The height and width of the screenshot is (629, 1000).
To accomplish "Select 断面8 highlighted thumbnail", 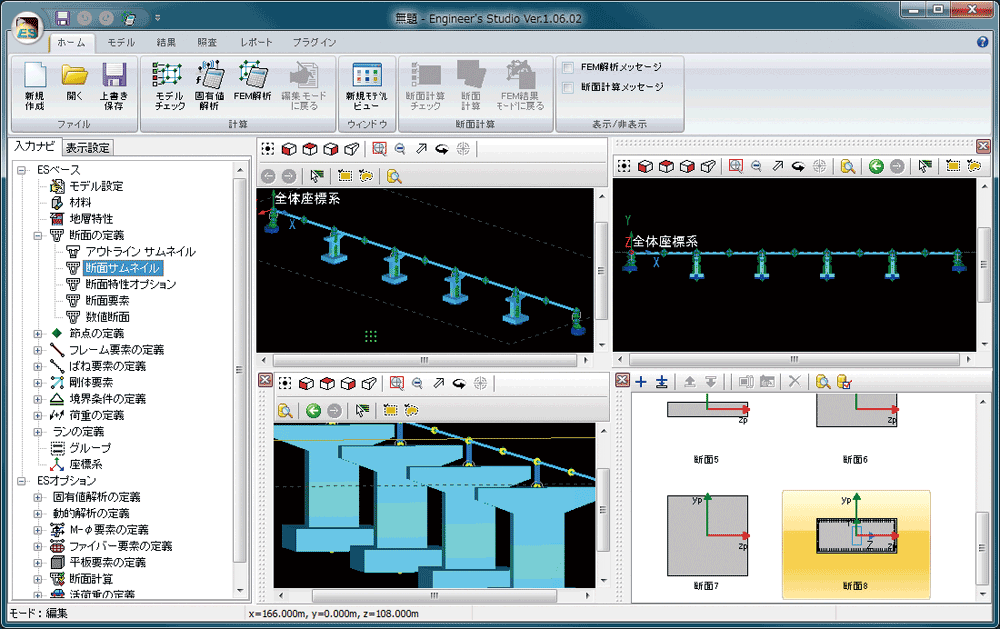I will (x=856, y=545).
